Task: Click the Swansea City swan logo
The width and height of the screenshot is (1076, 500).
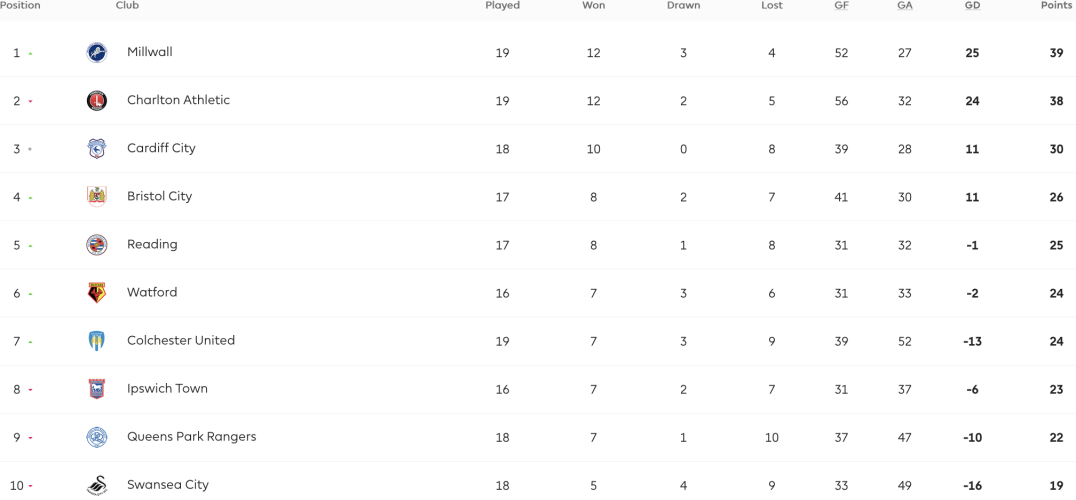Action: point(97,485)
